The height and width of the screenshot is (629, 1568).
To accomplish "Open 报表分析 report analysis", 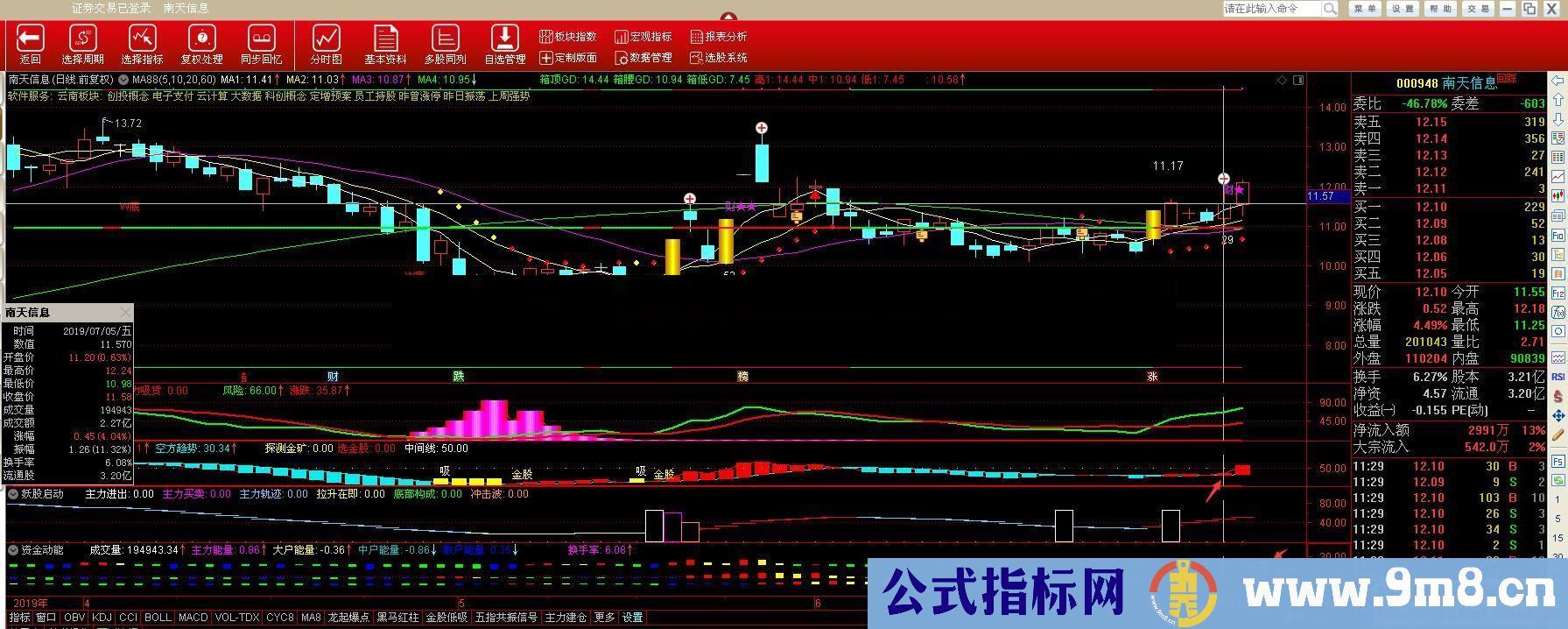I will 719,36.
